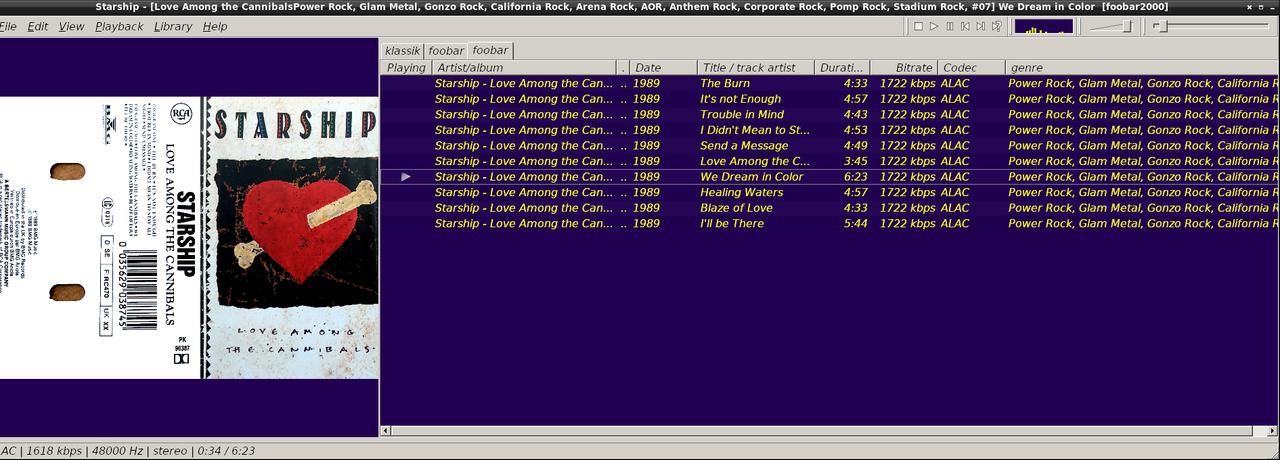Screen dimensions: 1280x460
Task: Skip to the next track
Action: (x=981, y=26)
